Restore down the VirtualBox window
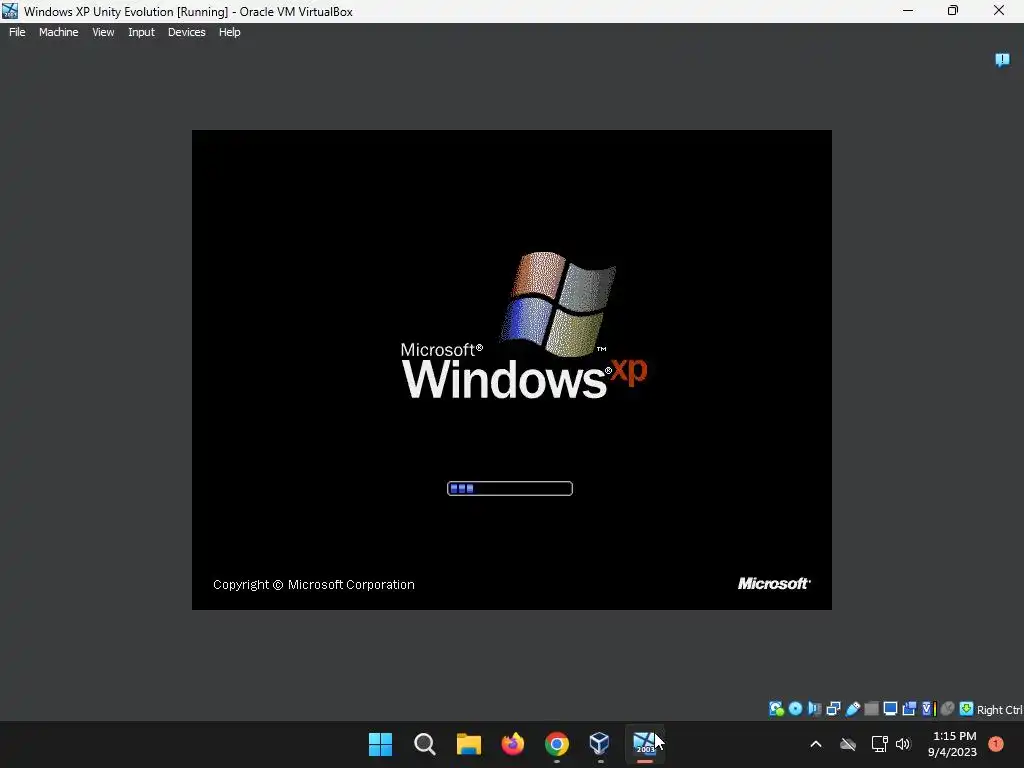1024x768 pixels. 953,10
